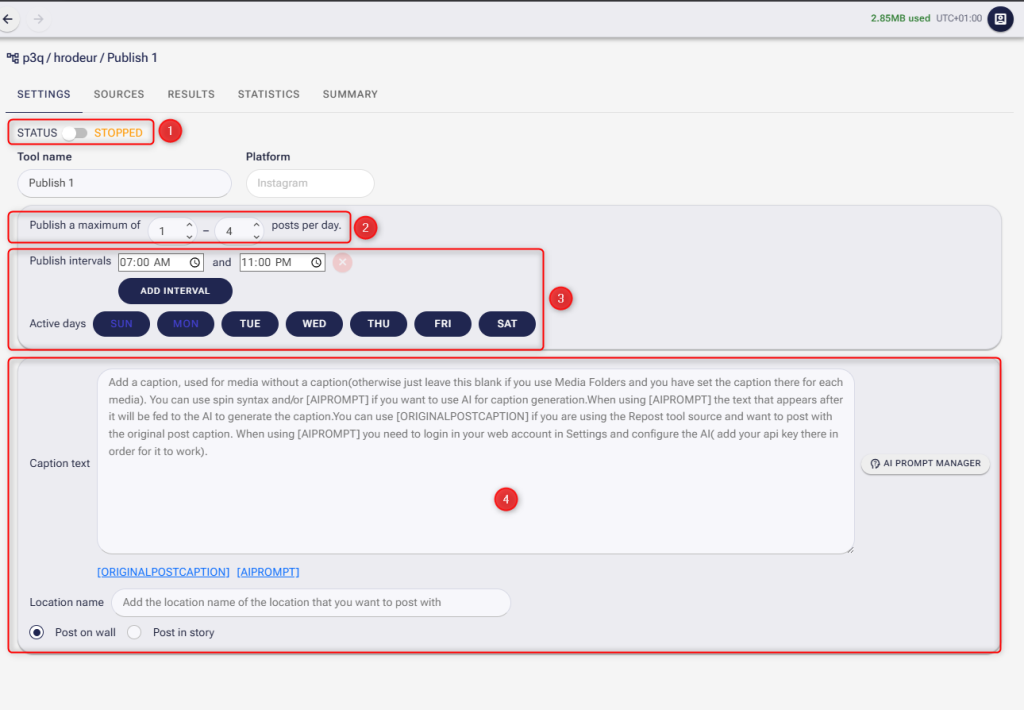Toggle WED as an active day
The image size is (1024, 710).
[x=314, y=323]
